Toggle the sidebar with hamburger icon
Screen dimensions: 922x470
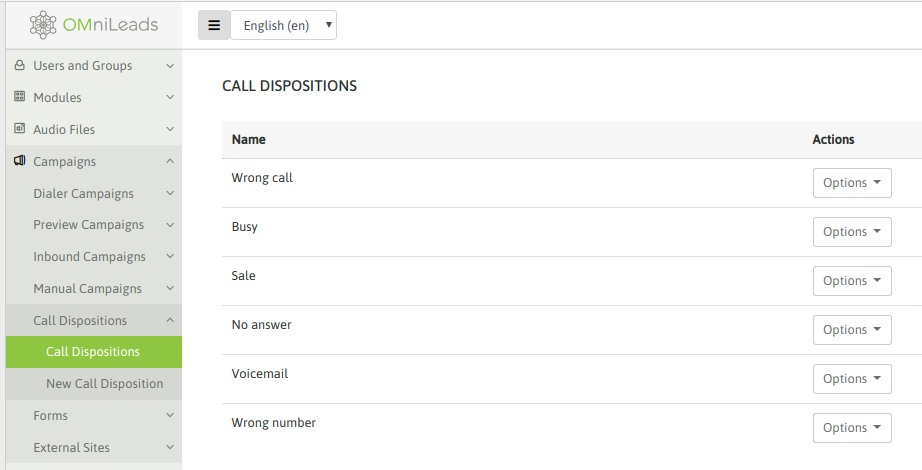click(214, 25)
